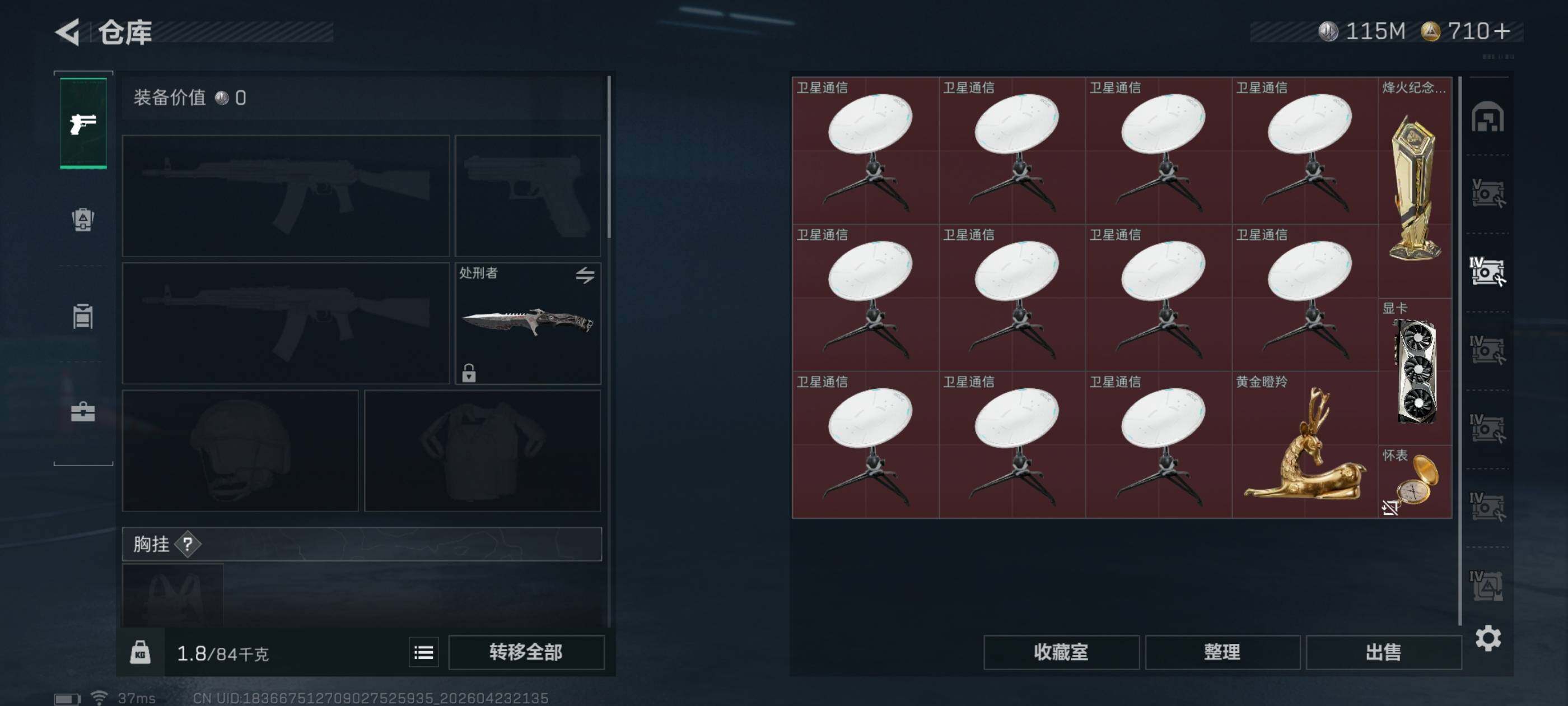Open the chest rig clipboard sidebar icon
1568x706 pixels.
(83, 315)
